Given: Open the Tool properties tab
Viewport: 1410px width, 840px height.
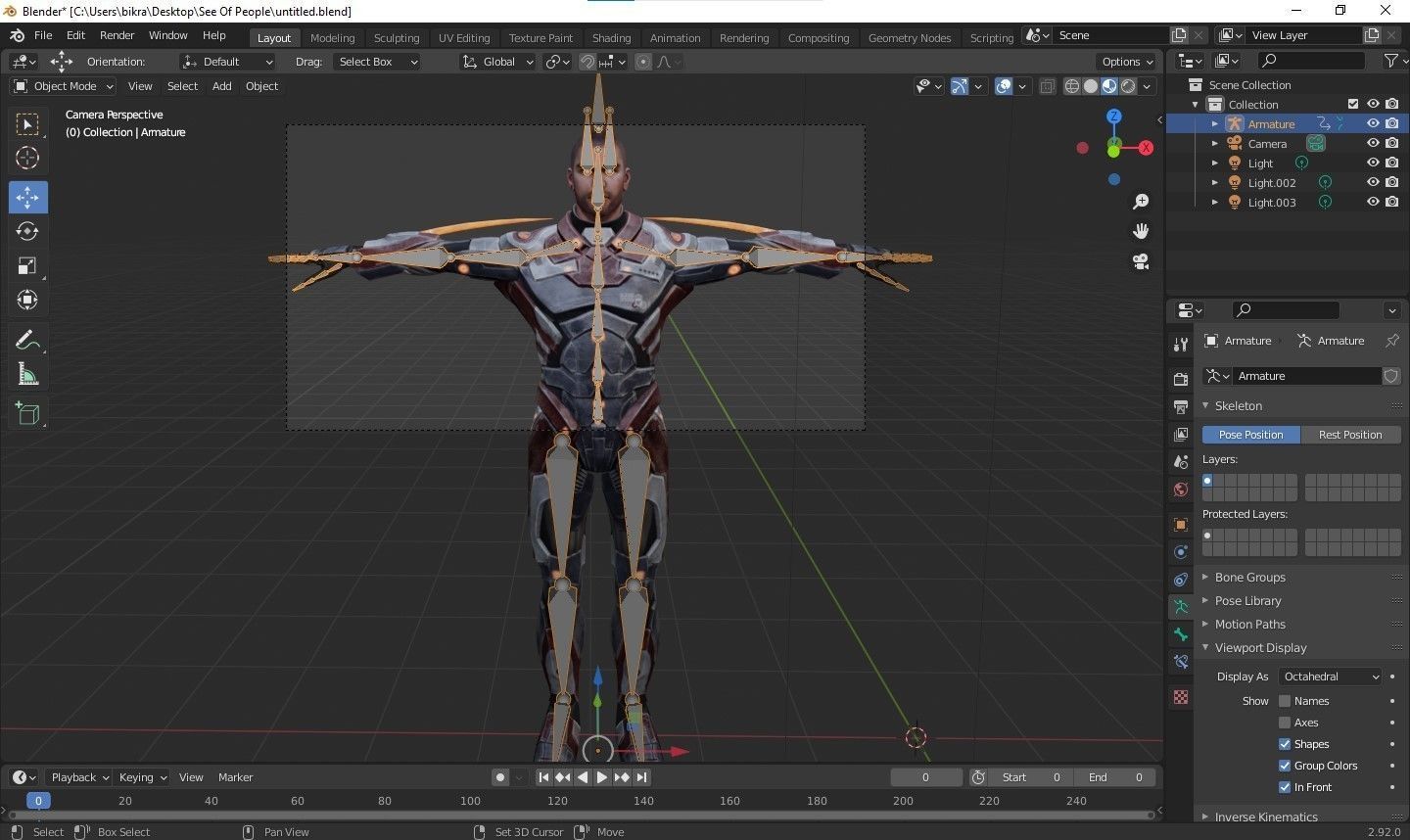Looking at the screenshot, I should click(1181, 344).
